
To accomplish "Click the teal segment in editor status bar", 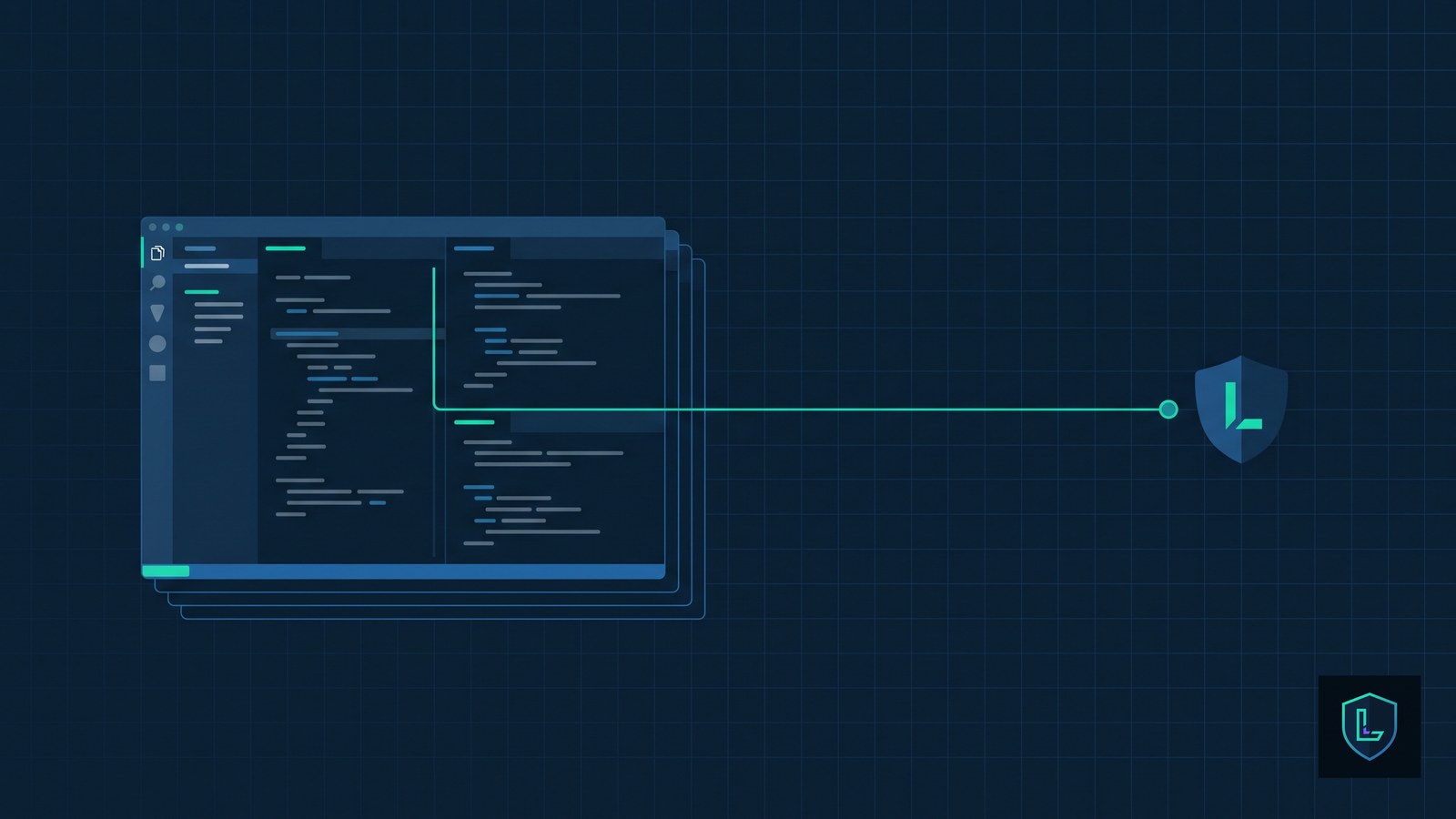I will 166,571.
